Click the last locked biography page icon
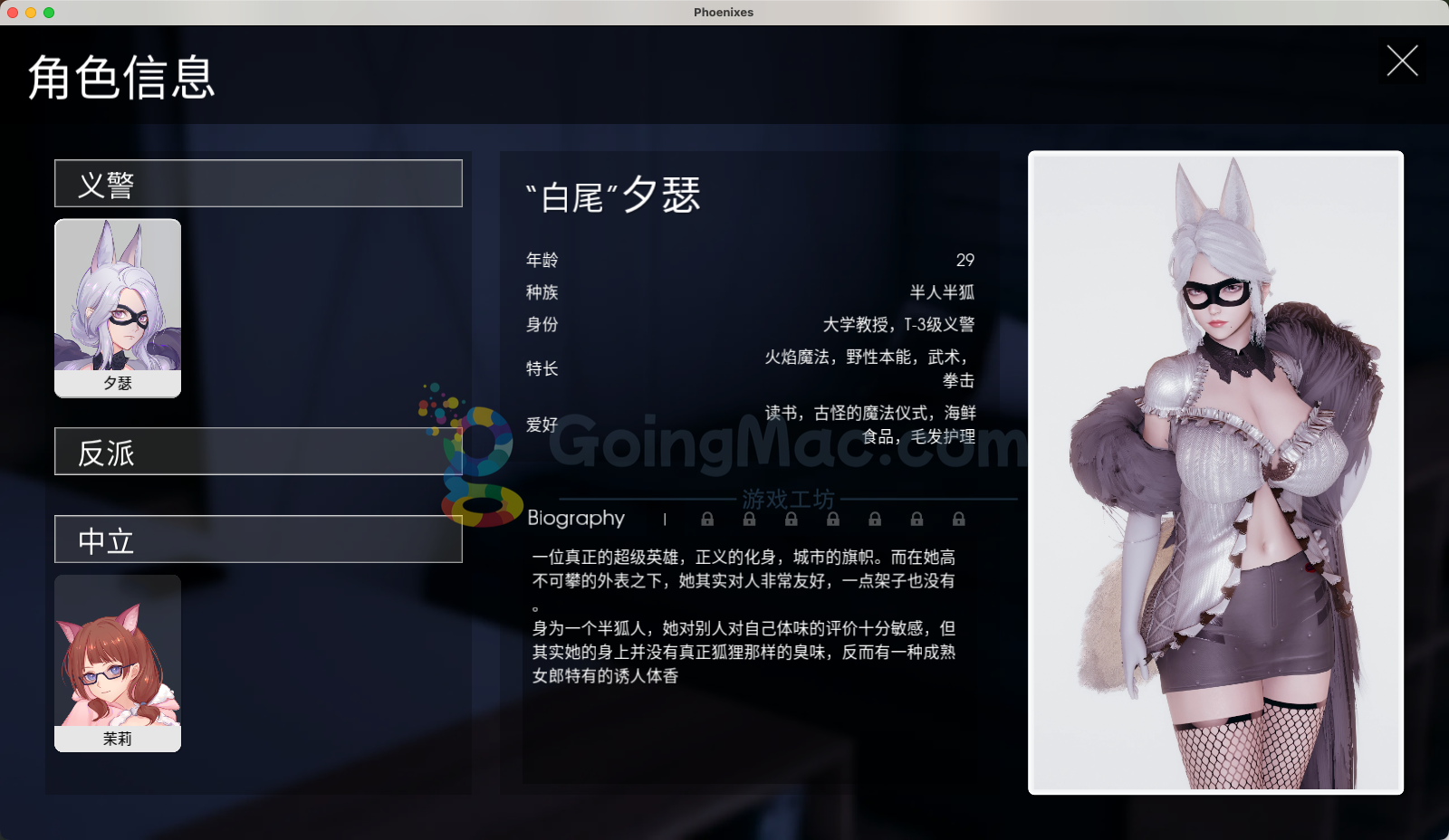The height and width of the screenshot is (840, 1449). (959, 520)
